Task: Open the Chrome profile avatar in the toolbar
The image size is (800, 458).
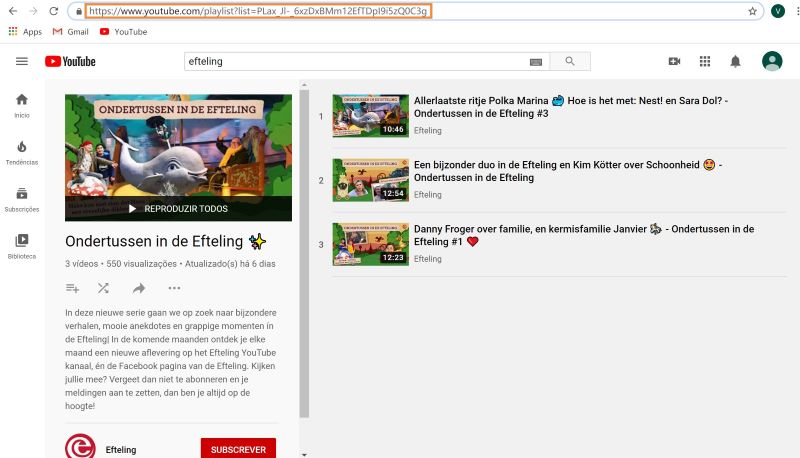Action: coord(778,11)
